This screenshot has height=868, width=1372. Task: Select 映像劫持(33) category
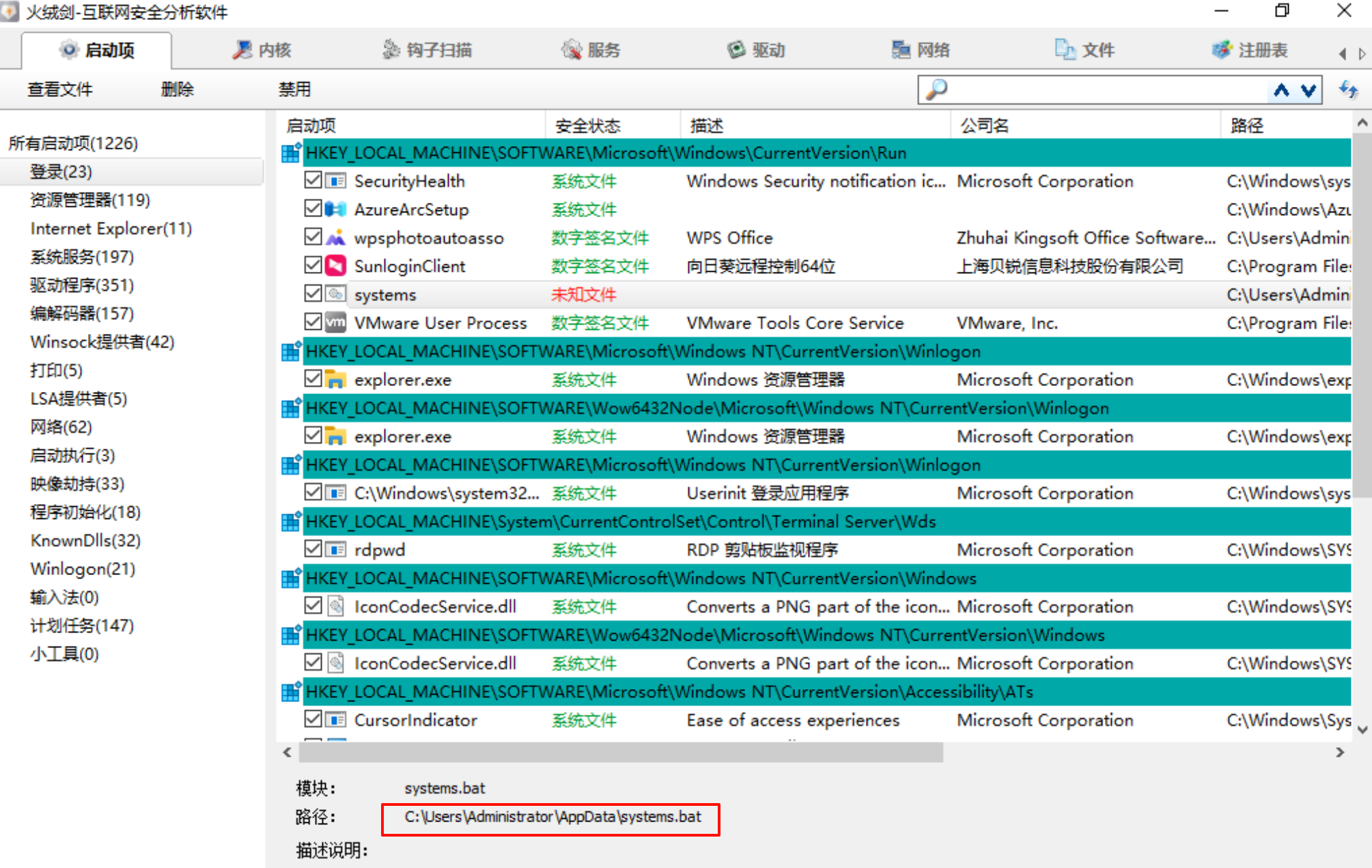point(77,484)
